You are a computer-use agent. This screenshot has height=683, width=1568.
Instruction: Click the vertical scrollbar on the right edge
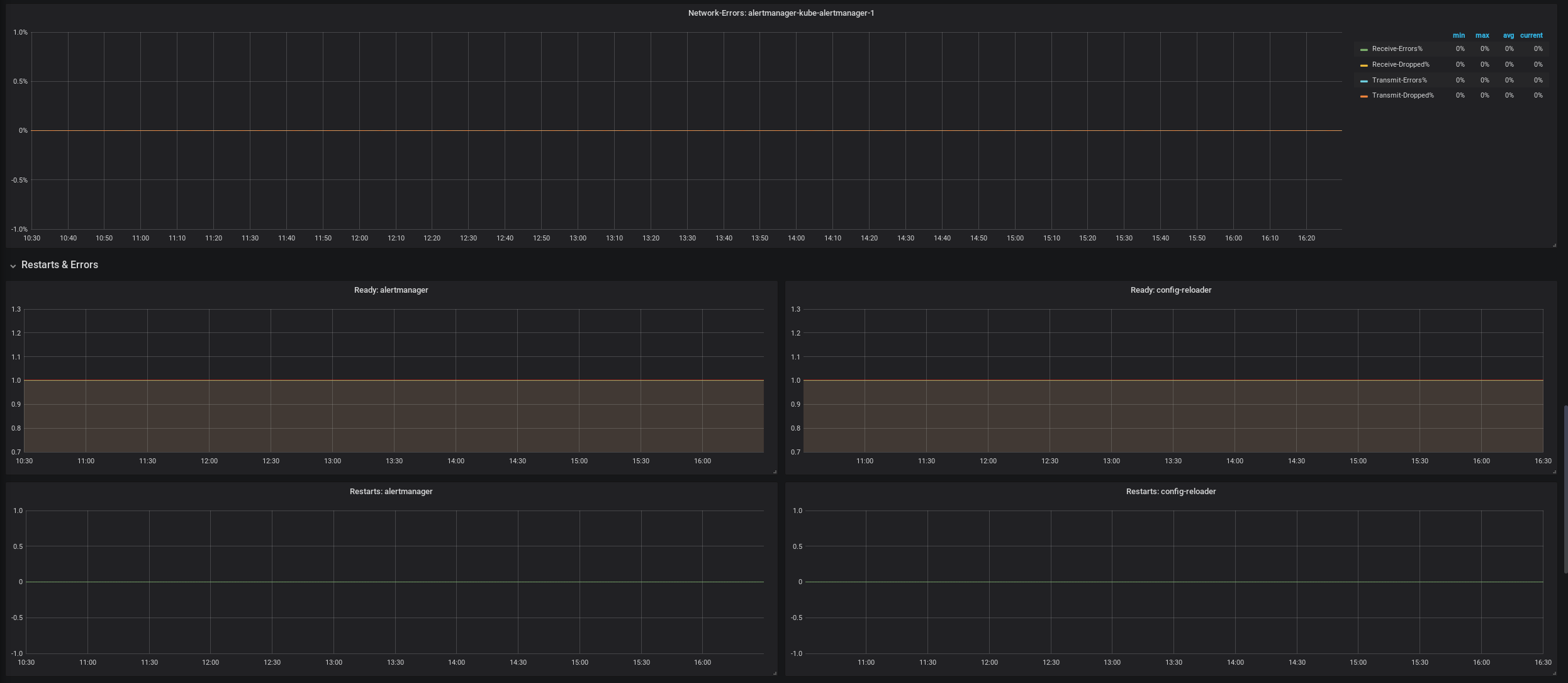1565,489
